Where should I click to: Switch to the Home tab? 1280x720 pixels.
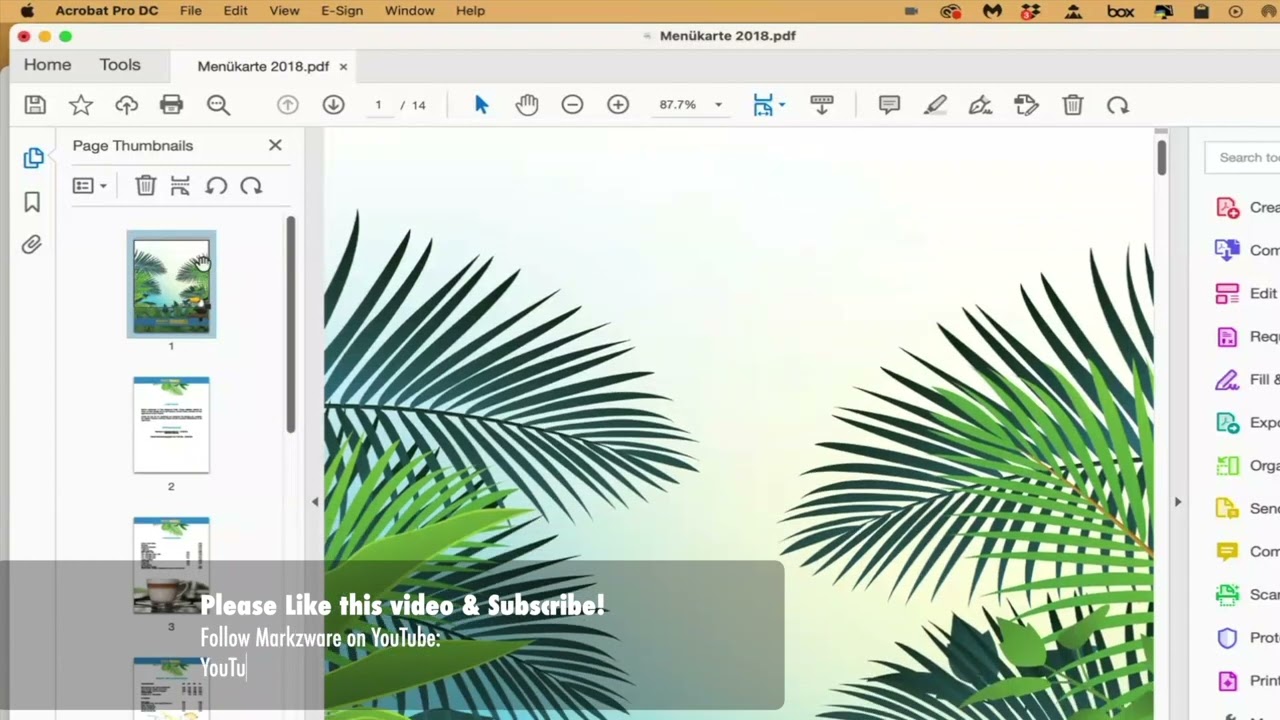(47, 65)
